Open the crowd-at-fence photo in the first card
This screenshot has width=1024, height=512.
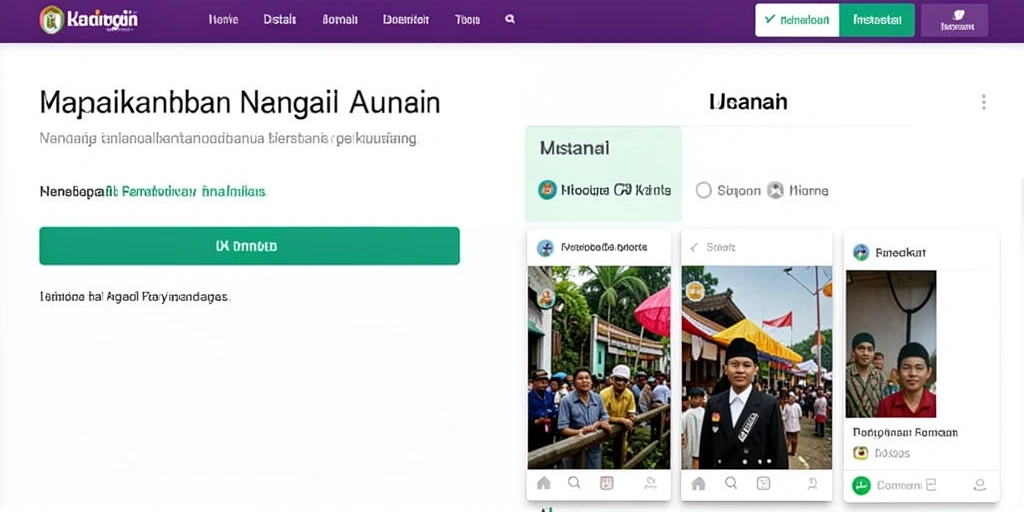(599, 367)
